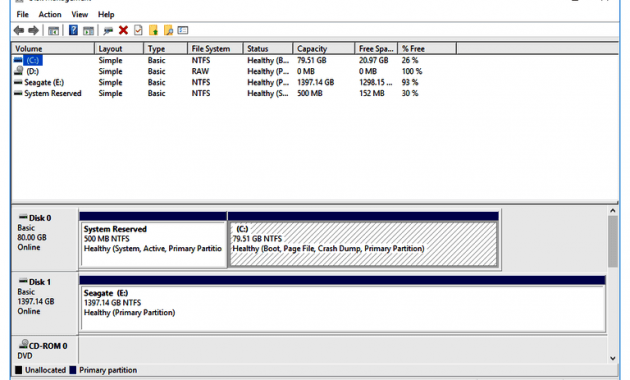Click the scroll up arrow in the disk pane
The height and width of the screenshot is (380, 630).
(613, 210)
